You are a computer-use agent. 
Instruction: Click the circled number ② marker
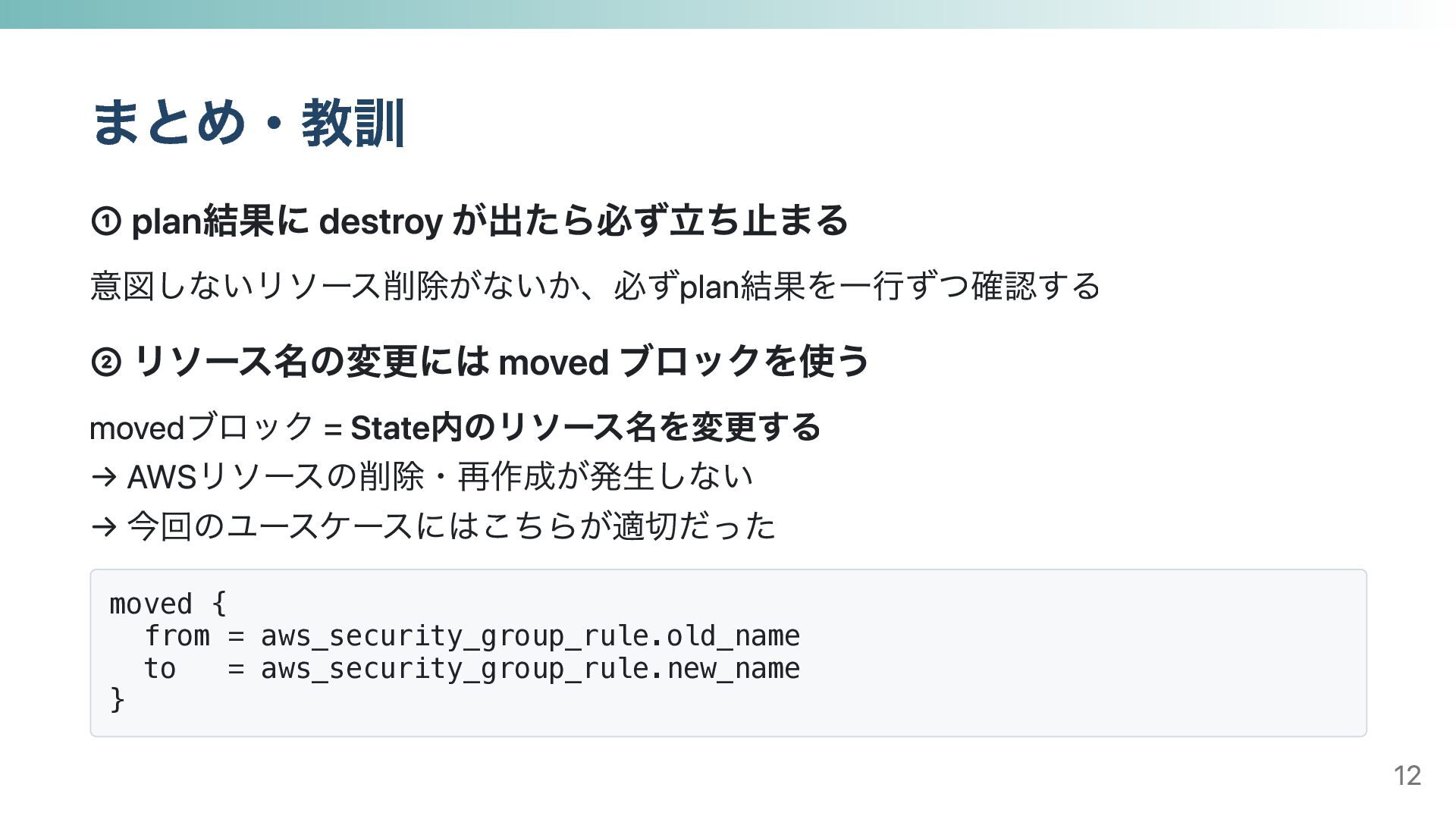(106, 362)
